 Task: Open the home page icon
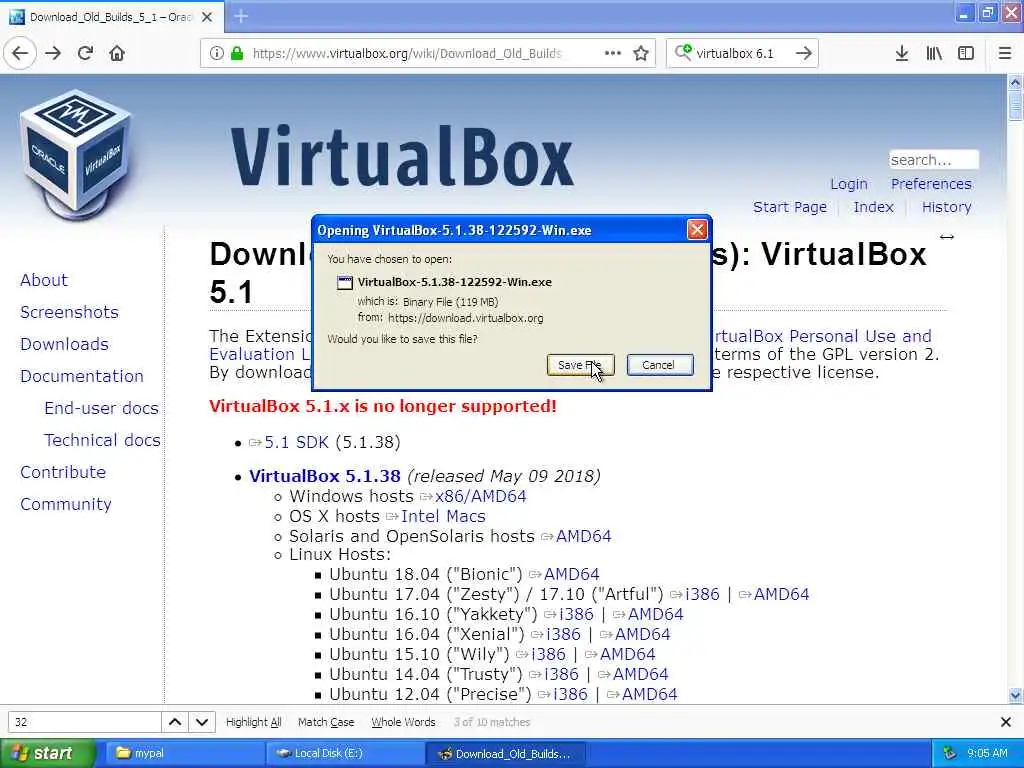117,54
